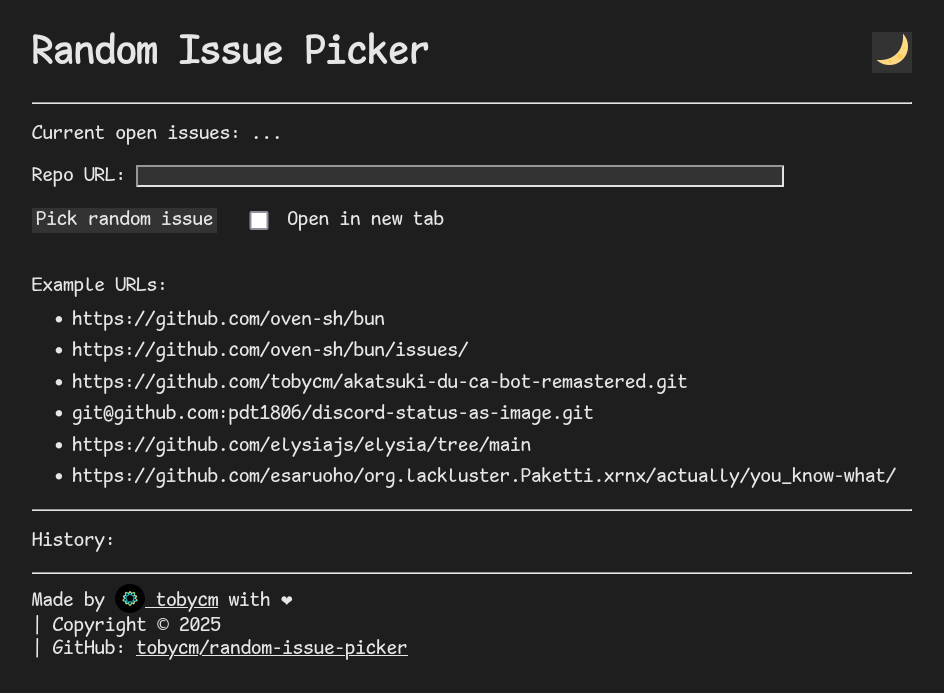Click the akatsuki-du-ca-bot-remastered.git example URL
Image resolution: width=944 pixels, height=693 pixels.
pyautogui.click(x=380, y=381)
